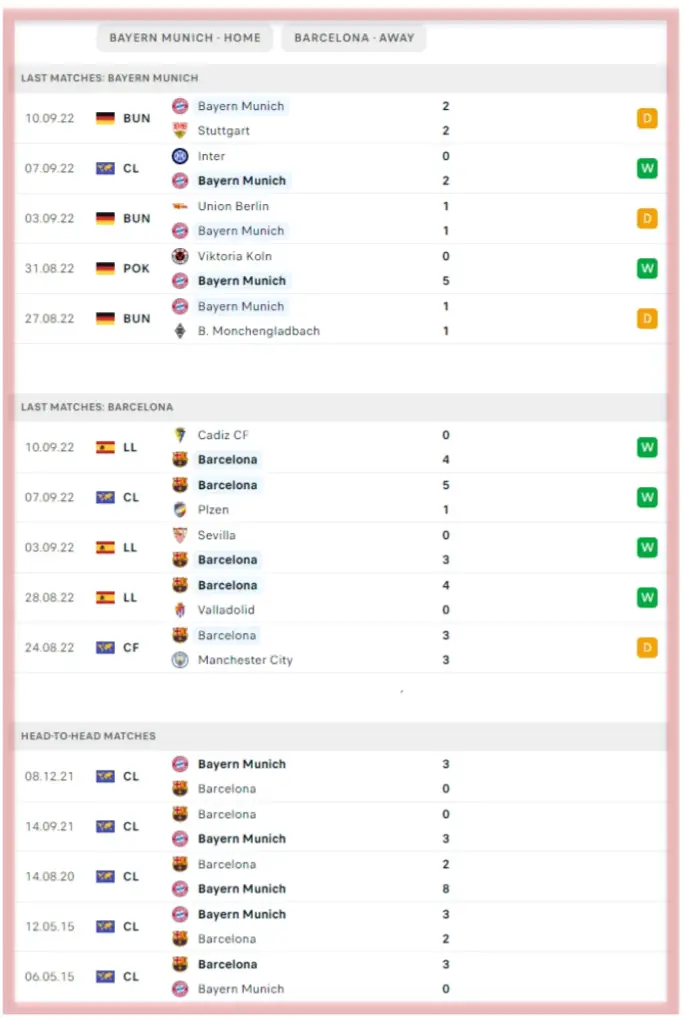Image resolution: width=684 pixels, height=1018 pixels.
Task: Select the Barcelona - Away tab
Action: tap(355, 38)
